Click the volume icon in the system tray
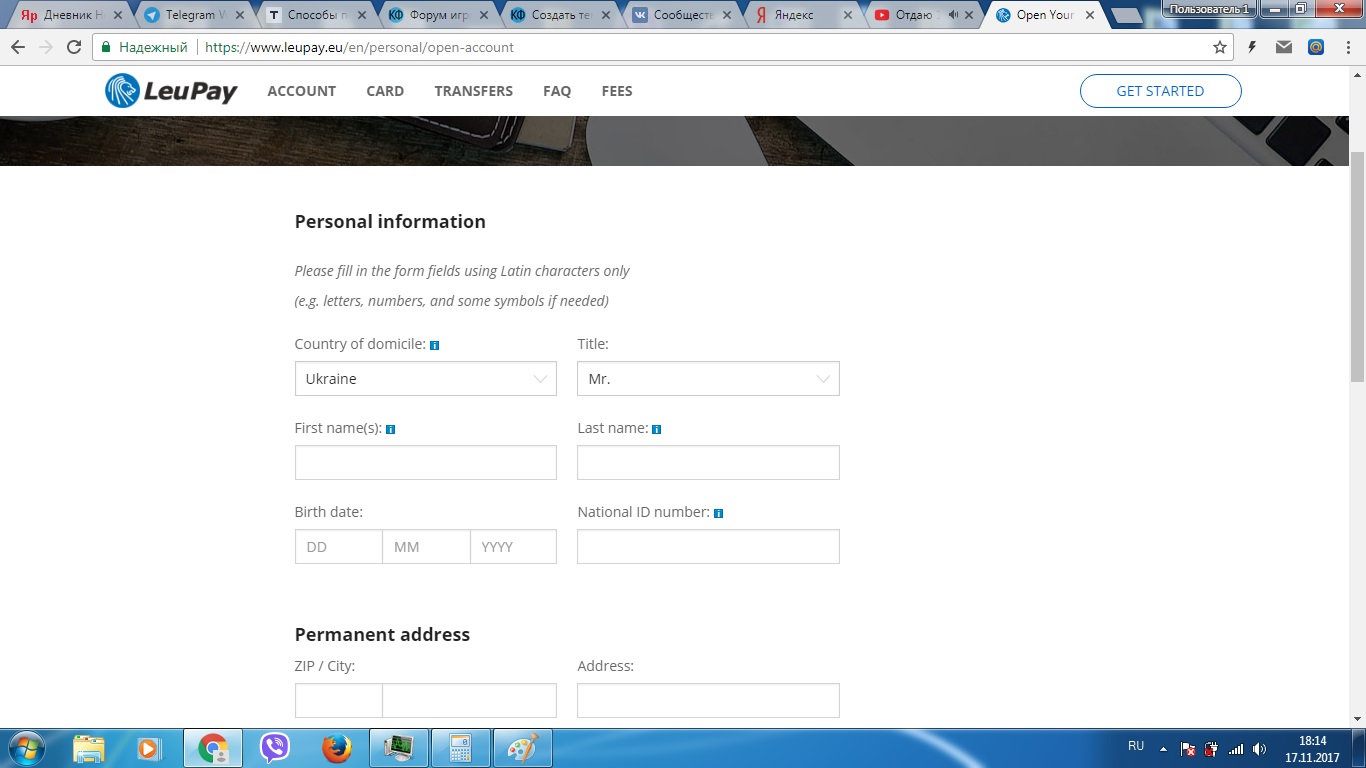The width and height of the screenshot is (1366, 768). [x=1259, y=749]
